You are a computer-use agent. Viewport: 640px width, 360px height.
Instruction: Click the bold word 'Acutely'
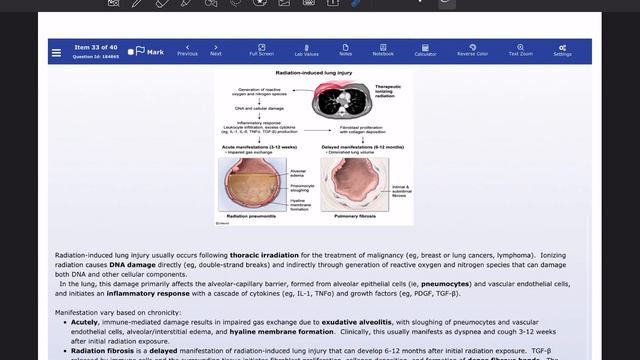(84, 322)
